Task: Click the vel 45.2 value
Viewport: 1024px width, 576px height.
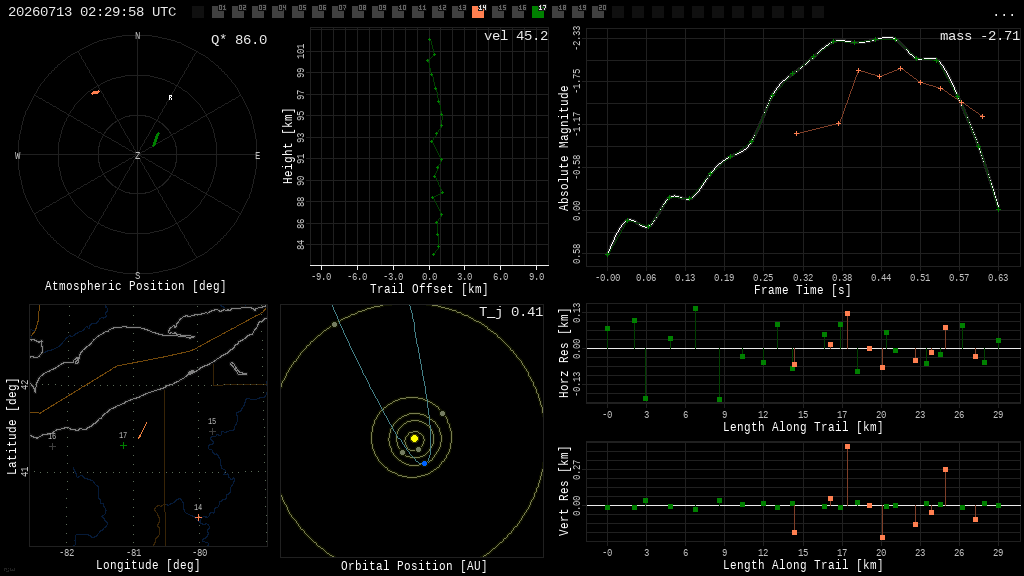Action: (x=516, y=36)
